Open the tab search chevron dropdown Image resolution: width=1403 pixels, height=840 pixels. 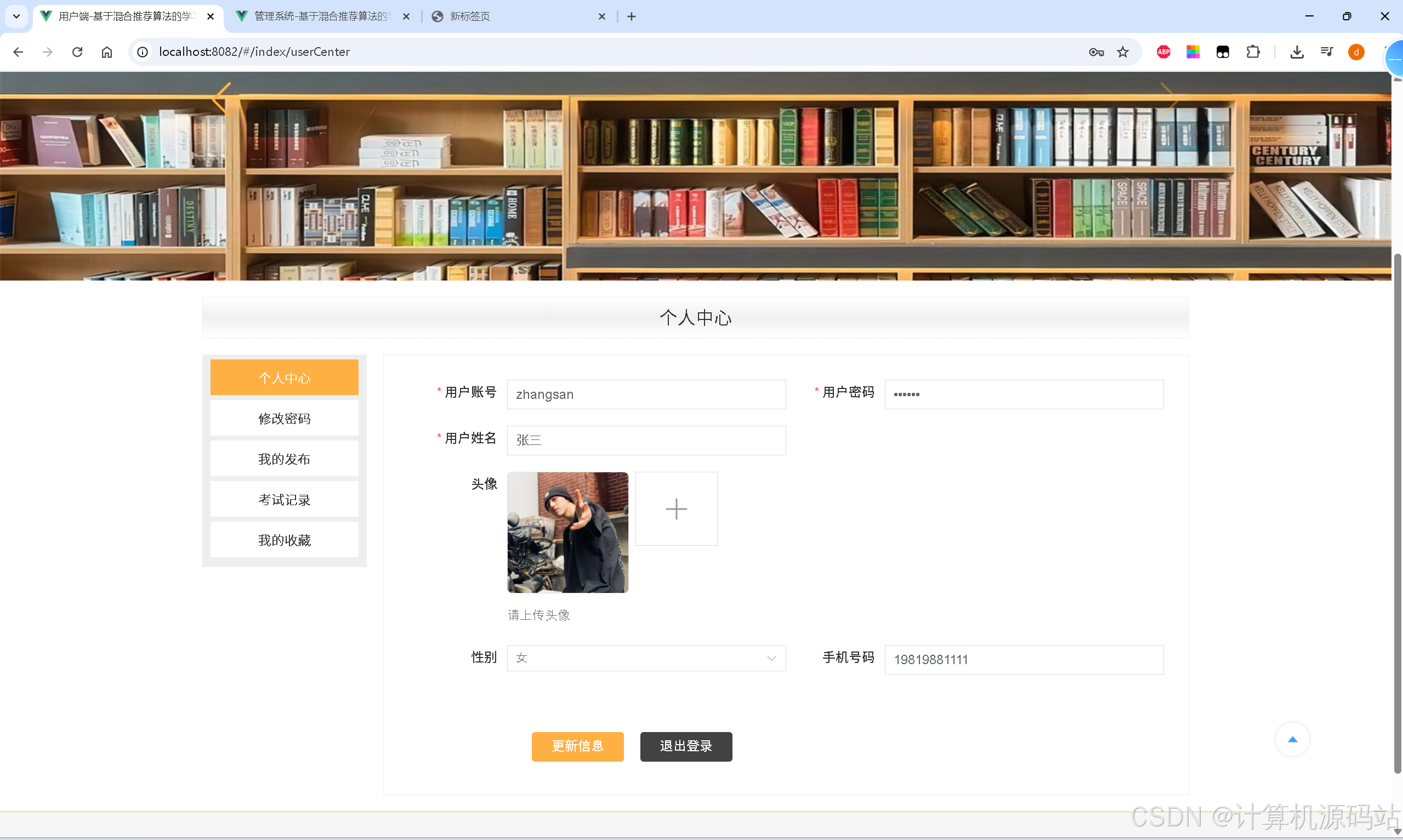tap(16, 16)
